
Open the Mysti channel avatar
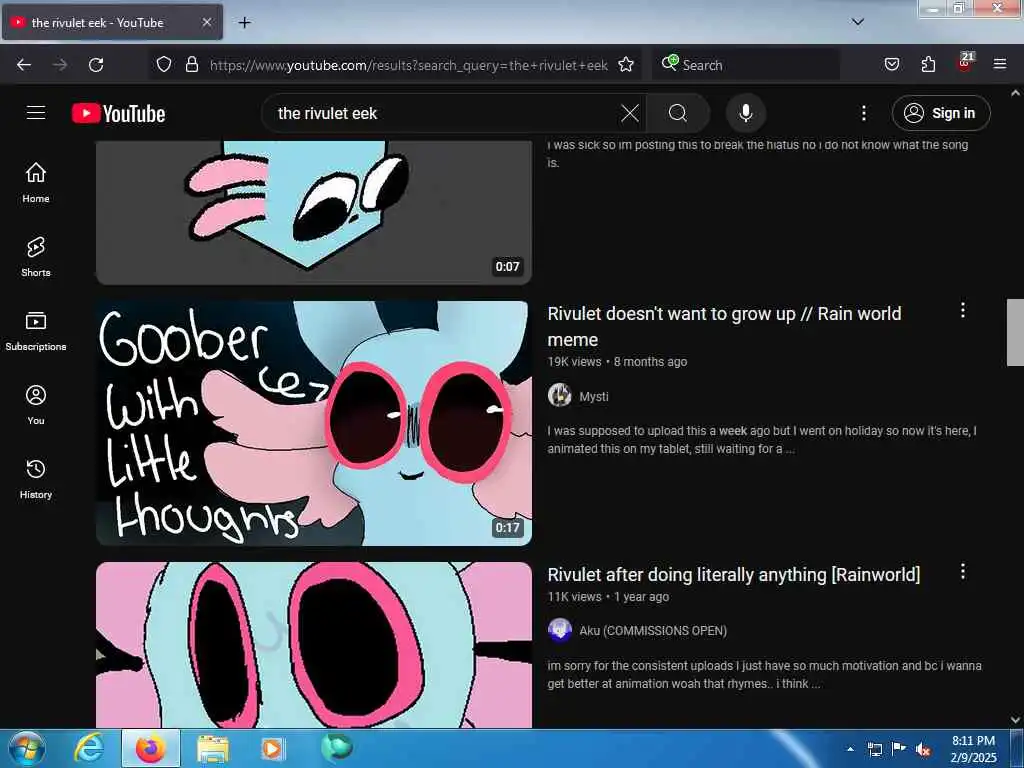560,395
